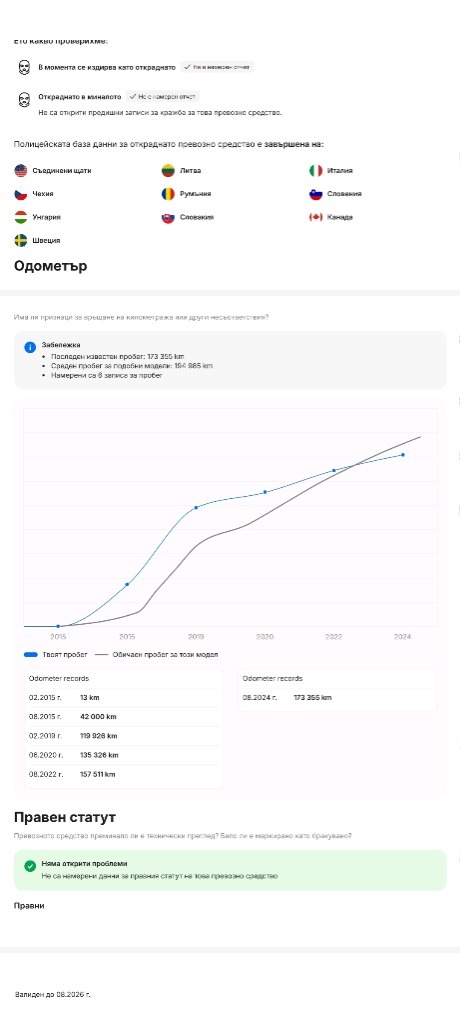
Task: Click the green checkmark icon in the legal status box
Action: (x=29, y=866)
